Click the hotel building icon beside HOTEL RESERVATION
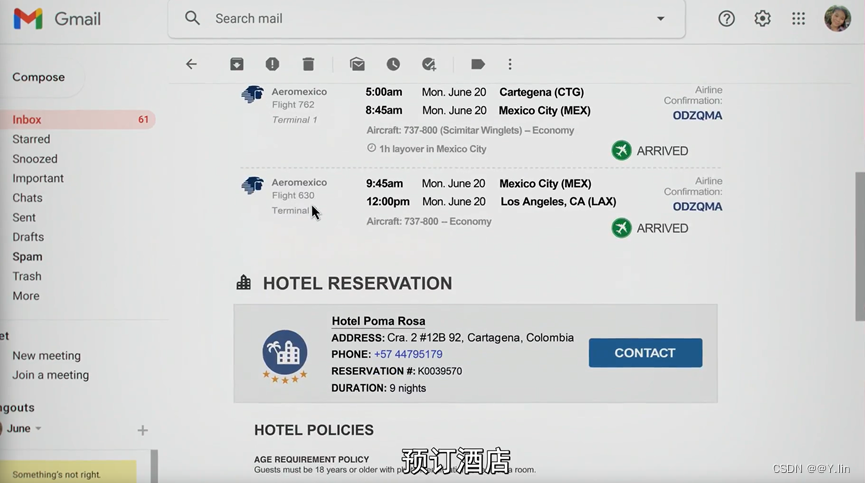 point(243,282)
